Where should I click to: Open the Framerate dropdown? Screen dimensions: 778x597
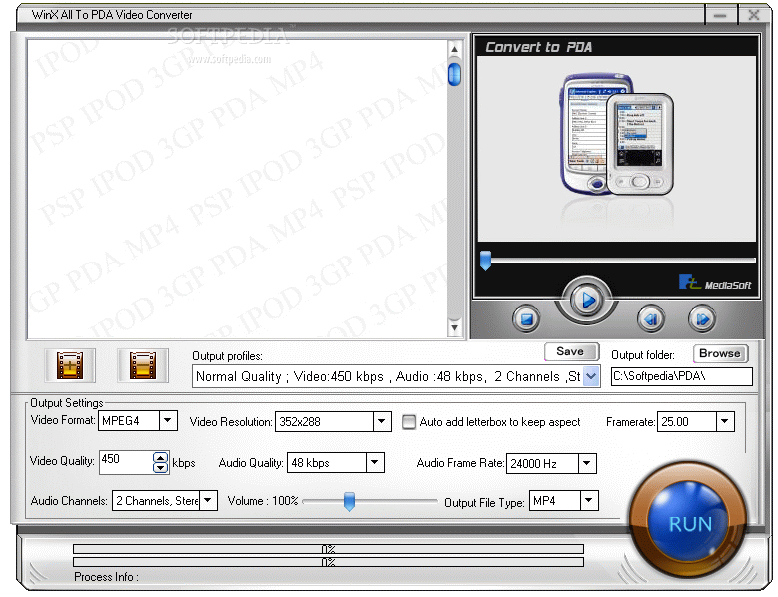pyautogui.click(x=725, y=421)
